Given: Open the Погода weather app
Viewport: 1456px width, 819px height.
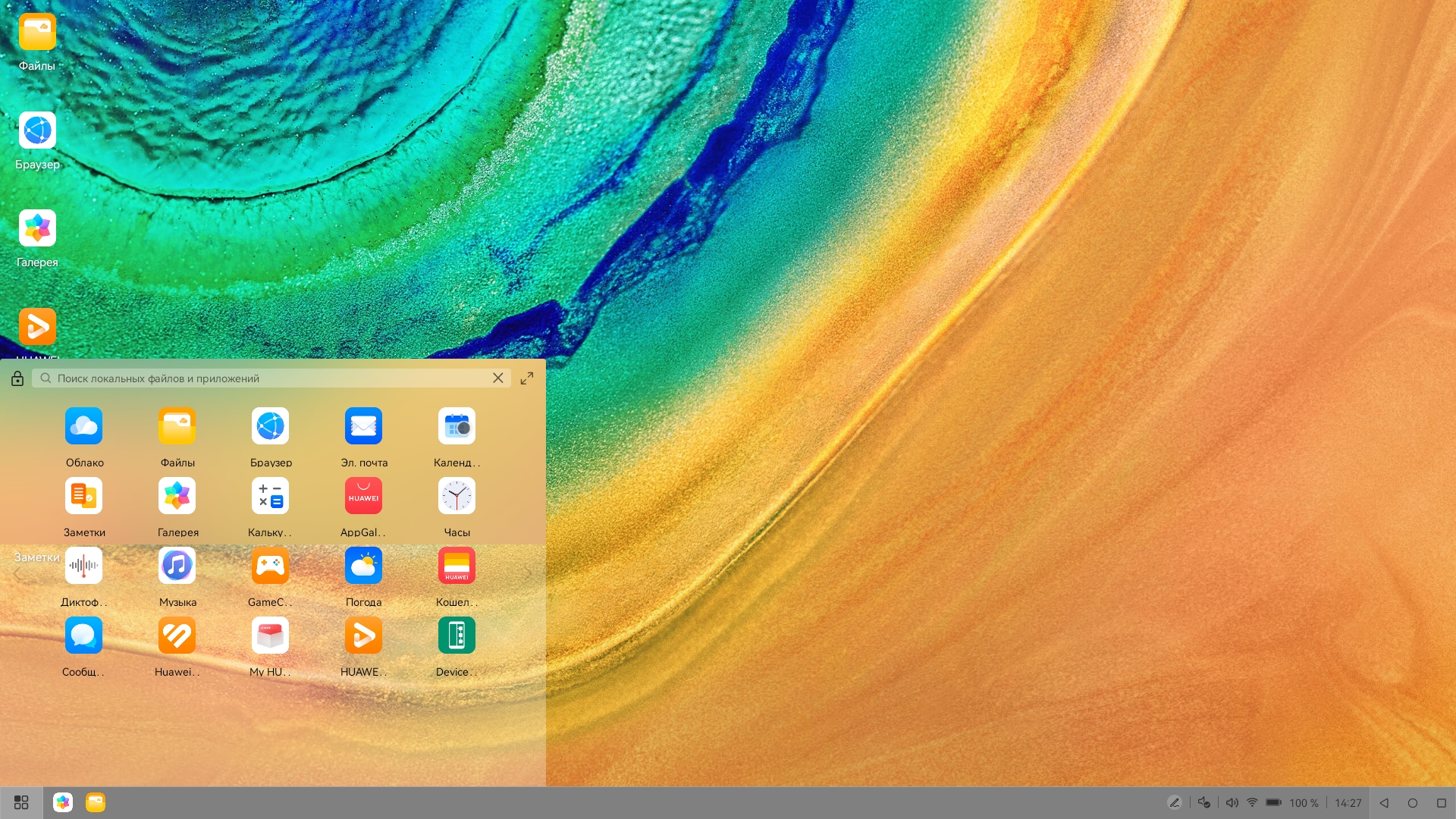Looking at the screenshot, I should coord(363,566).
